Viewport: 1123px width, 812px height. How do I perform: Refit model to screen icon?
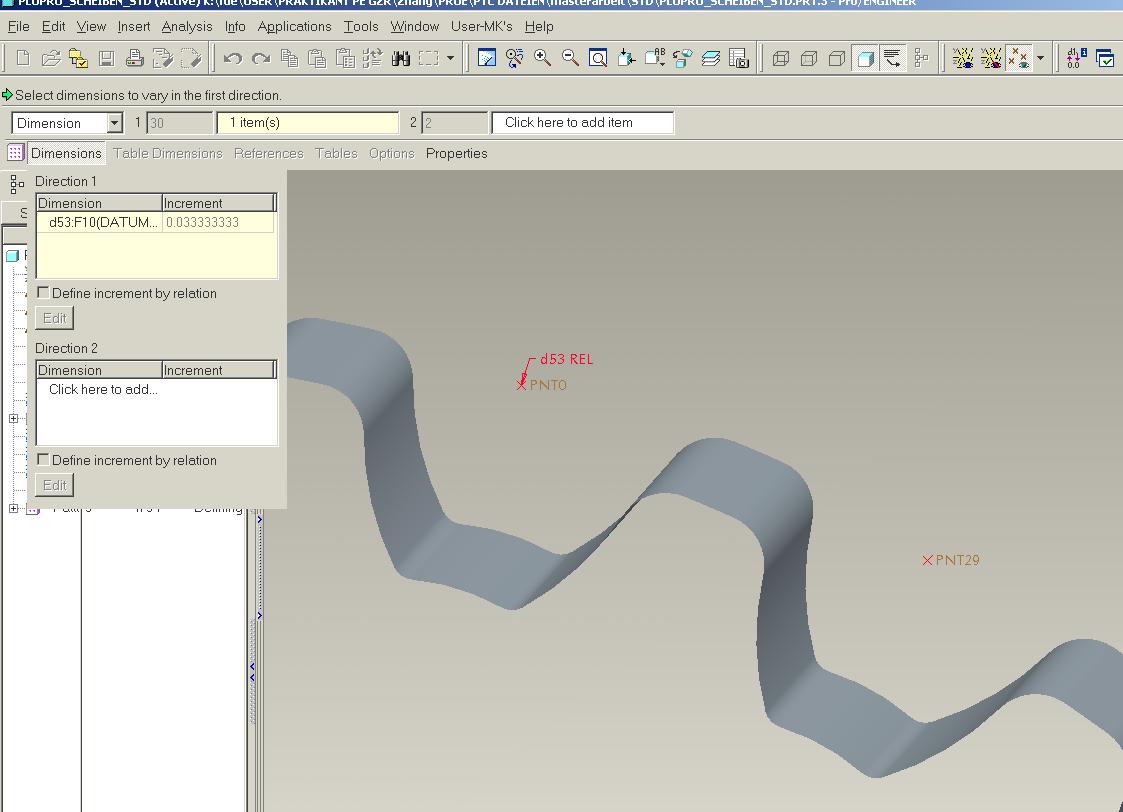click(598, 58)
